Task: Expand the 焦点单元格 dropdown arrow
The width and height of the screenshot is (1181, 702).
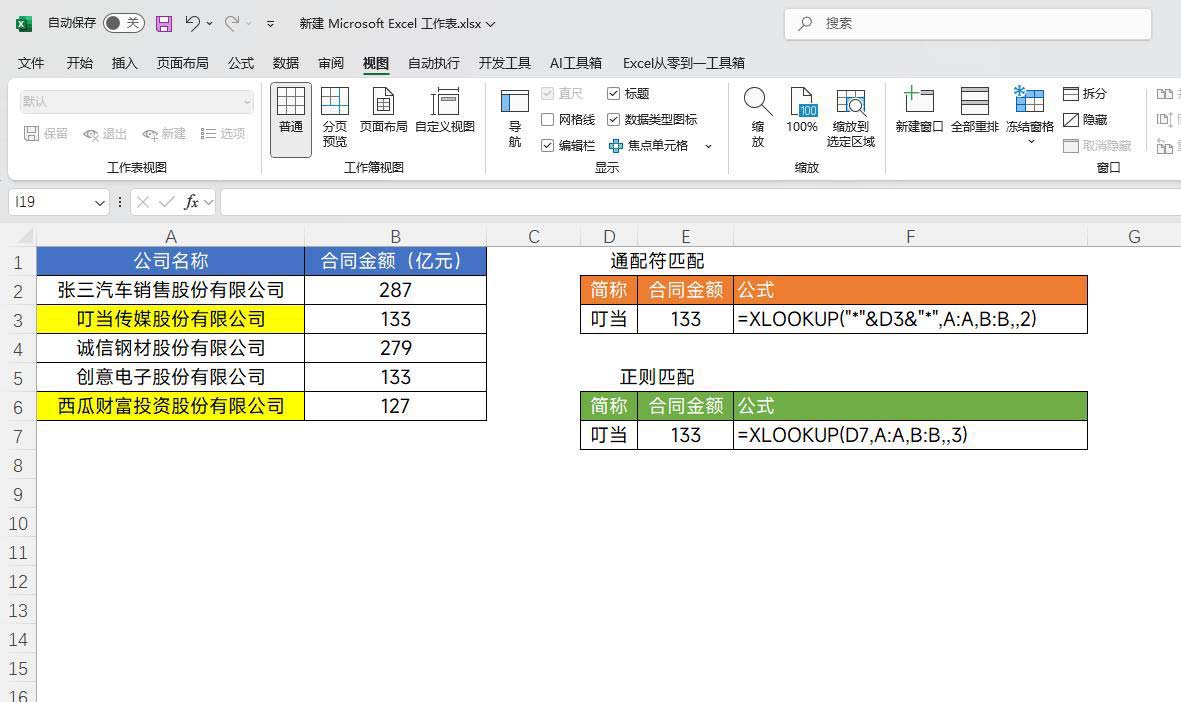Action: 707,145
